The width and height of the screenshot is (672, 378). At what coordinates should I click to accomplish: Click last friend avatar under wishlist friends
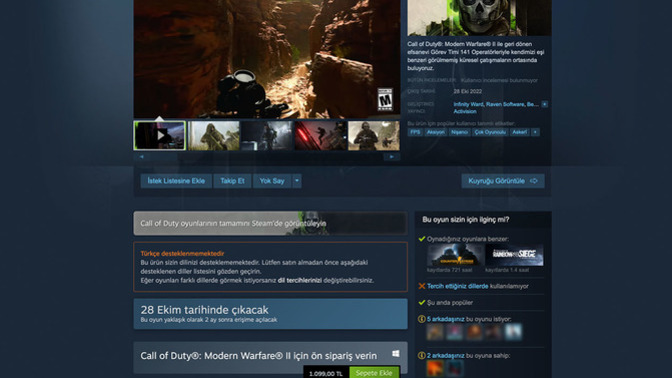pos(513,332)
